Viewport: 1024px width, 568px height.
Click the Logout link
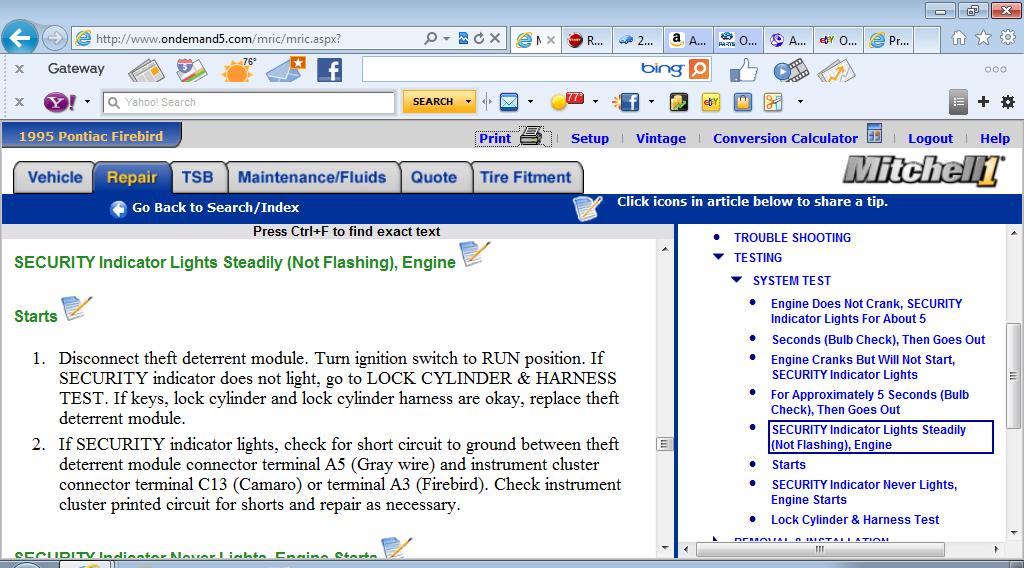930,138
